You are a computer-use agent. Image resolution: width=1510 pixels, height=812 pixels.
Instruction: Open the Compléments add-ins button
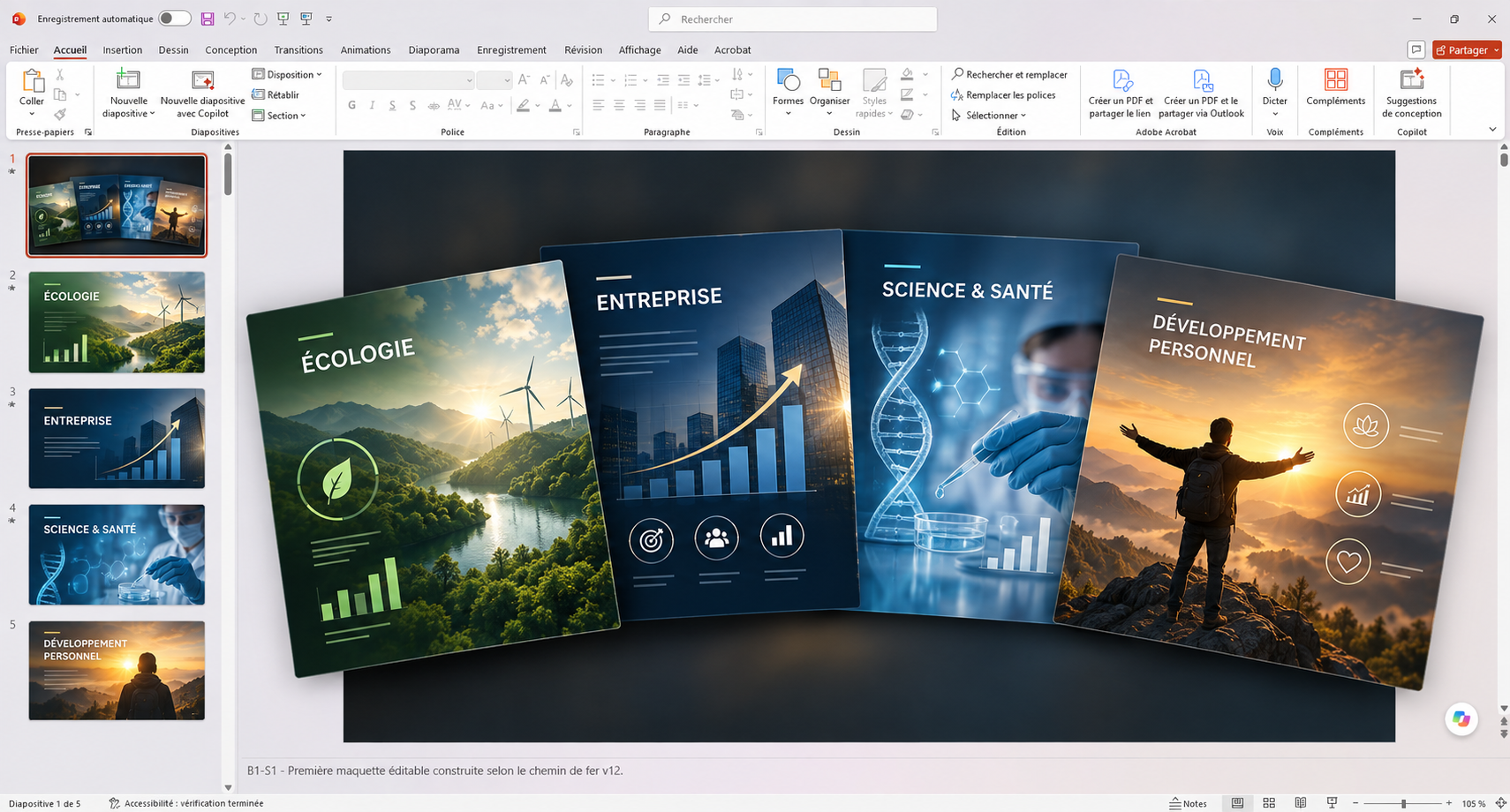[1335, 86]
